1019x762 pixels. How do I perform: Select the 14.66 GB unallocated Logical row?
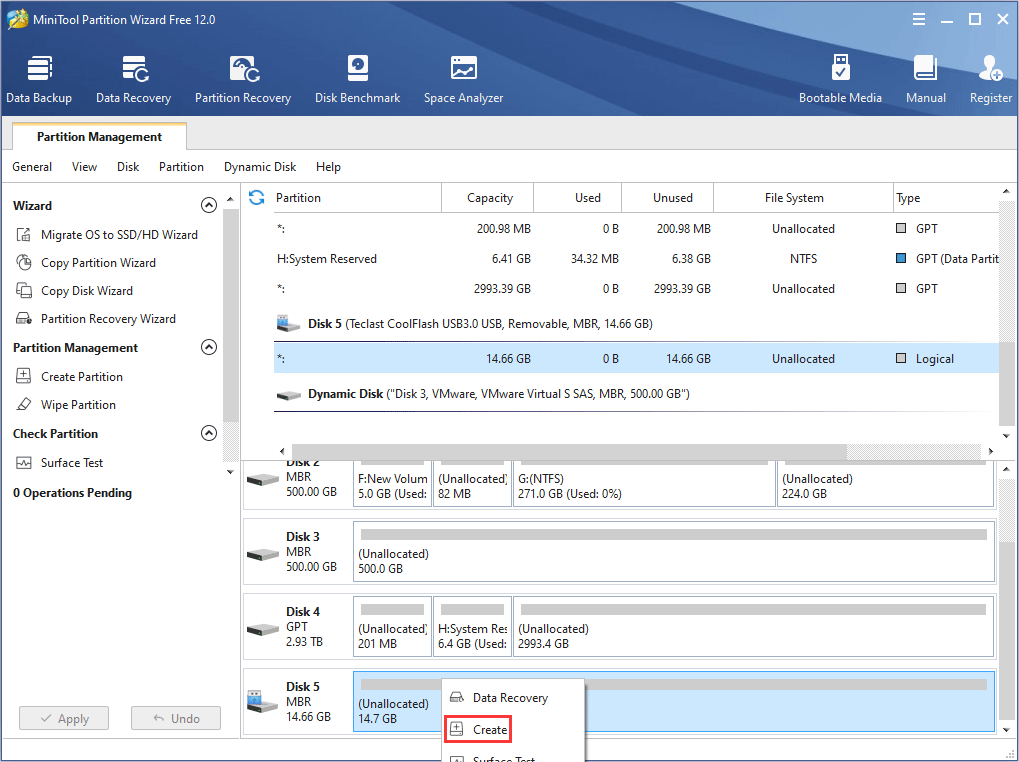[x=636, y=359]
